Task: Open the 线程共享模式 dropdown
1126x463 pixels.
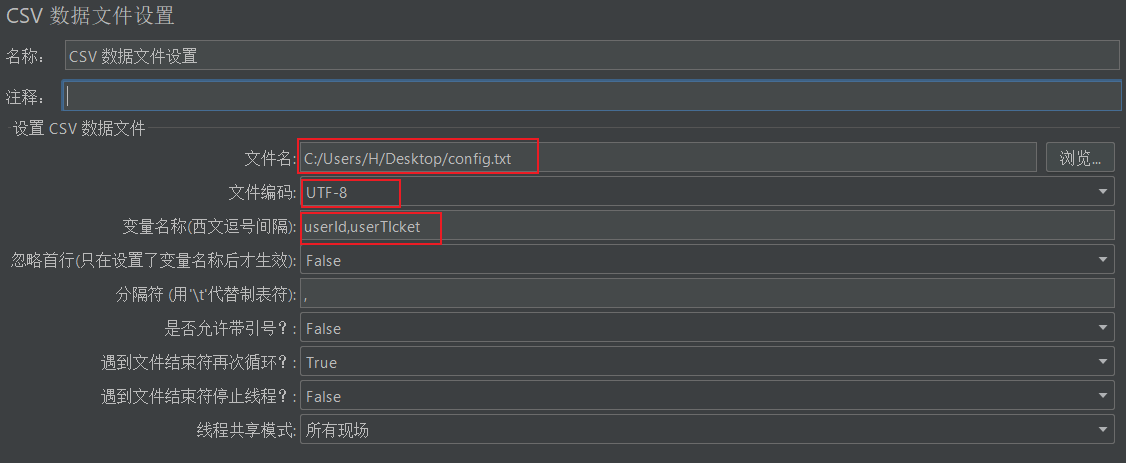Action: pyautogui.click(x=1103, y=430)
